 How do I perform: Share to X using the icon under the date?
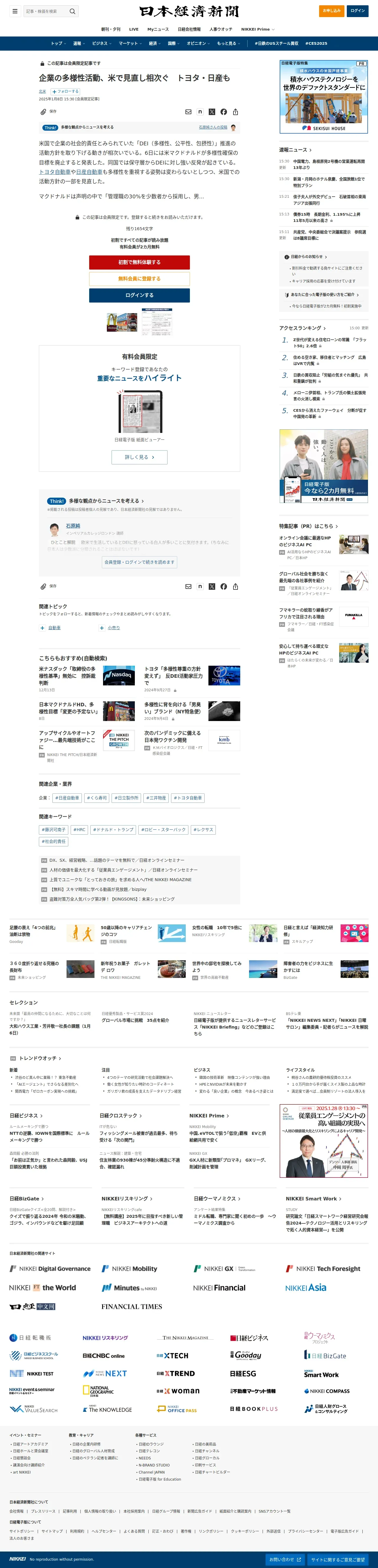point(212,112)
